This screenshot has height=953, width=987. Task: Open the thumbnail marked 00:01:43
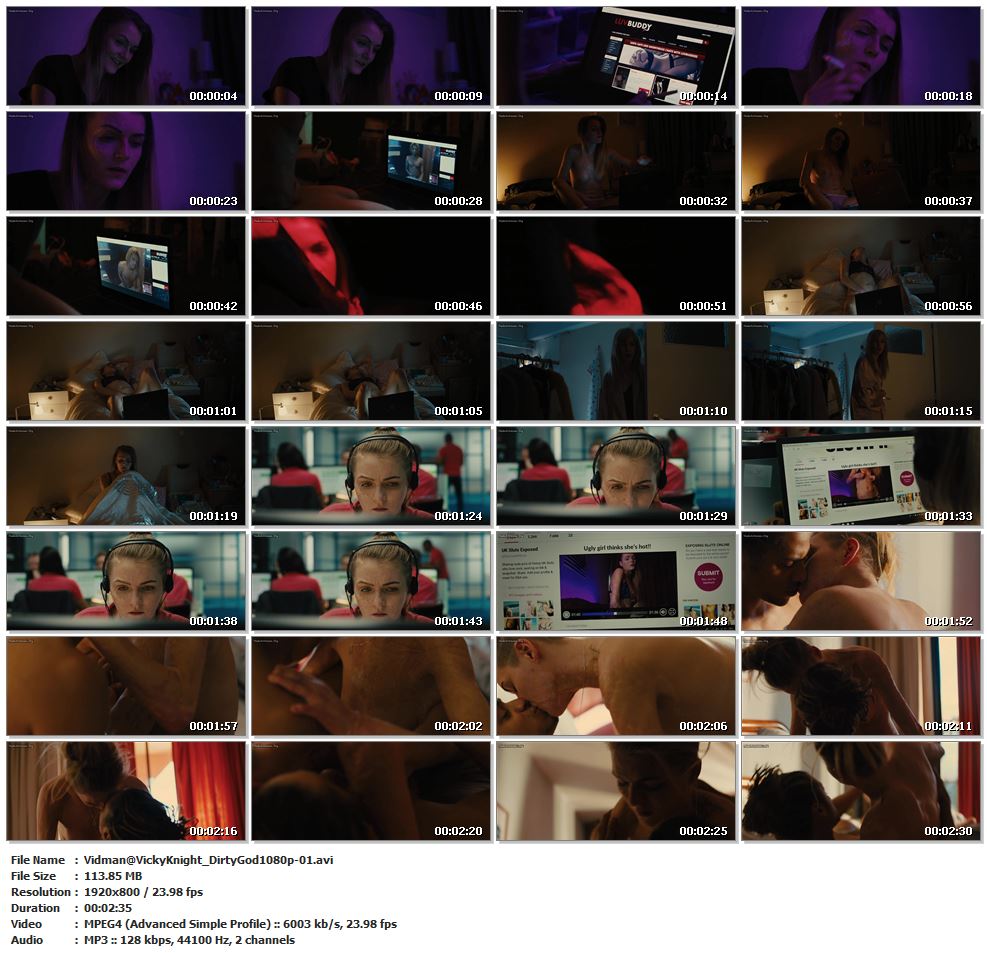point(371,582)
